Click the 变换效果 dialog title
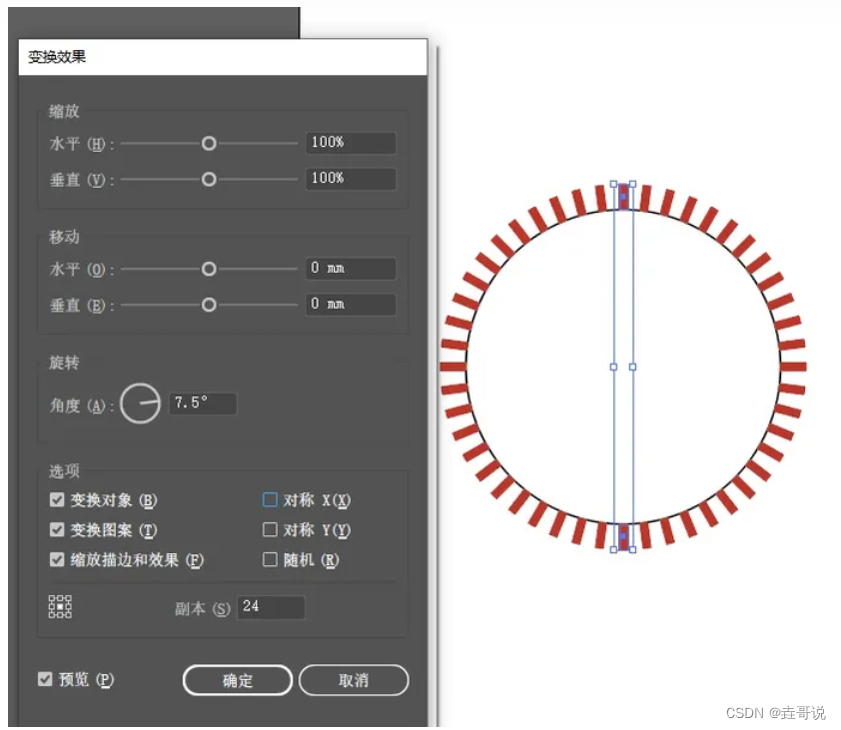 click(x=57, y=56)
